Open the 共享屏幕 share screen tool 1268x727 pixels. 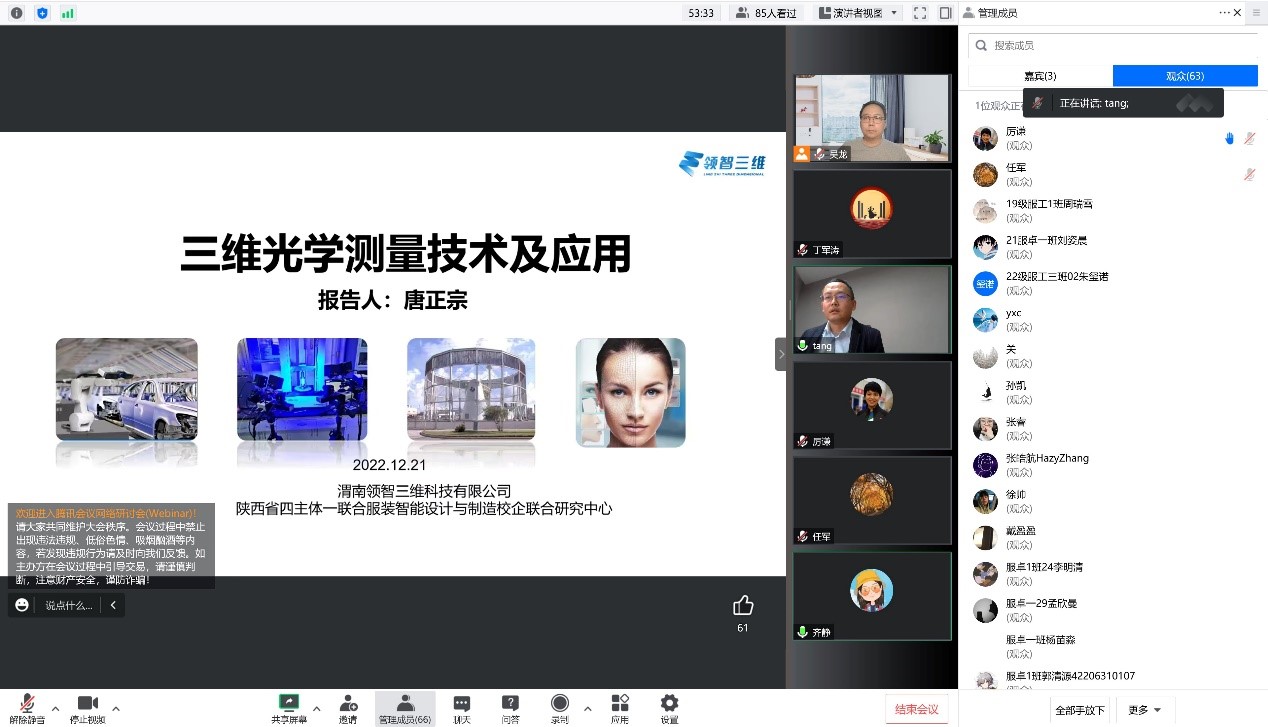[289, 707]
